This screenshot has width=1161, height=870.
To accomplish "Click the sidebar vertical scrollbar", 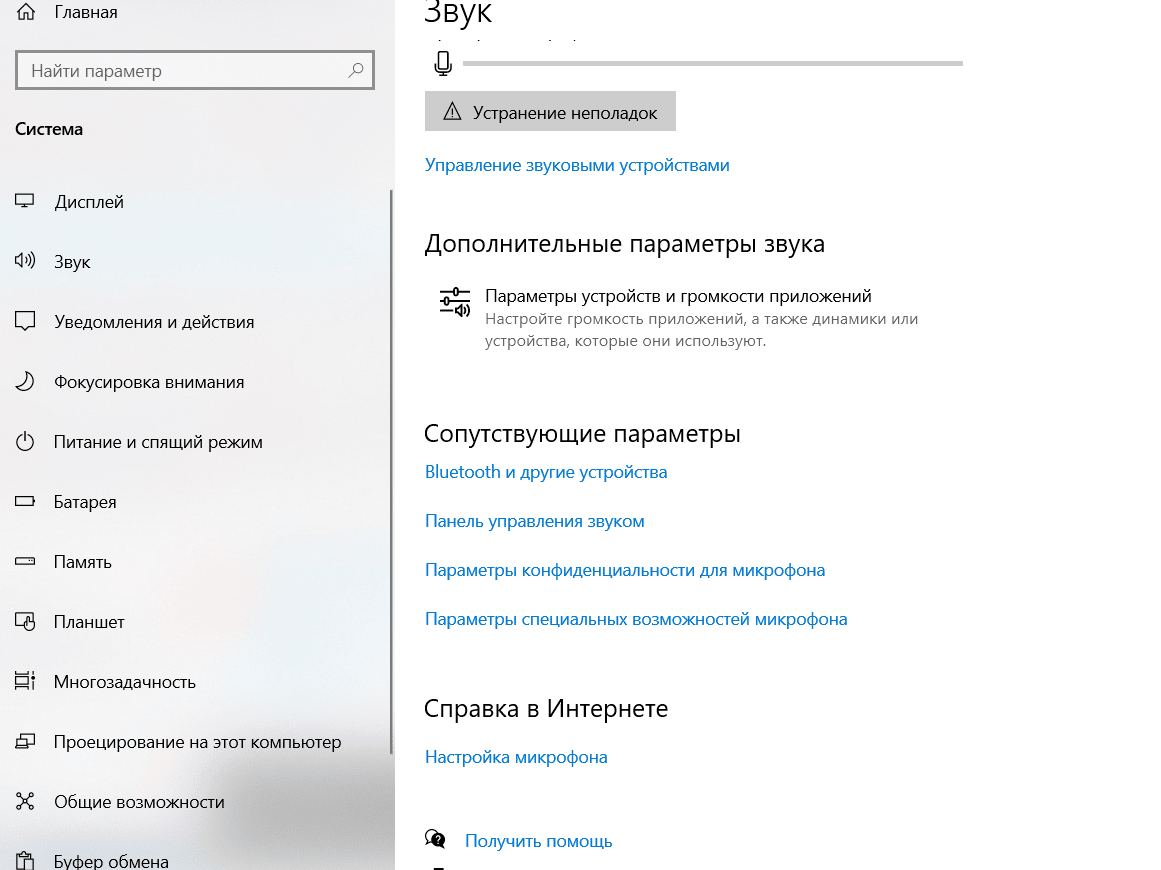I will tap(391, 472).
